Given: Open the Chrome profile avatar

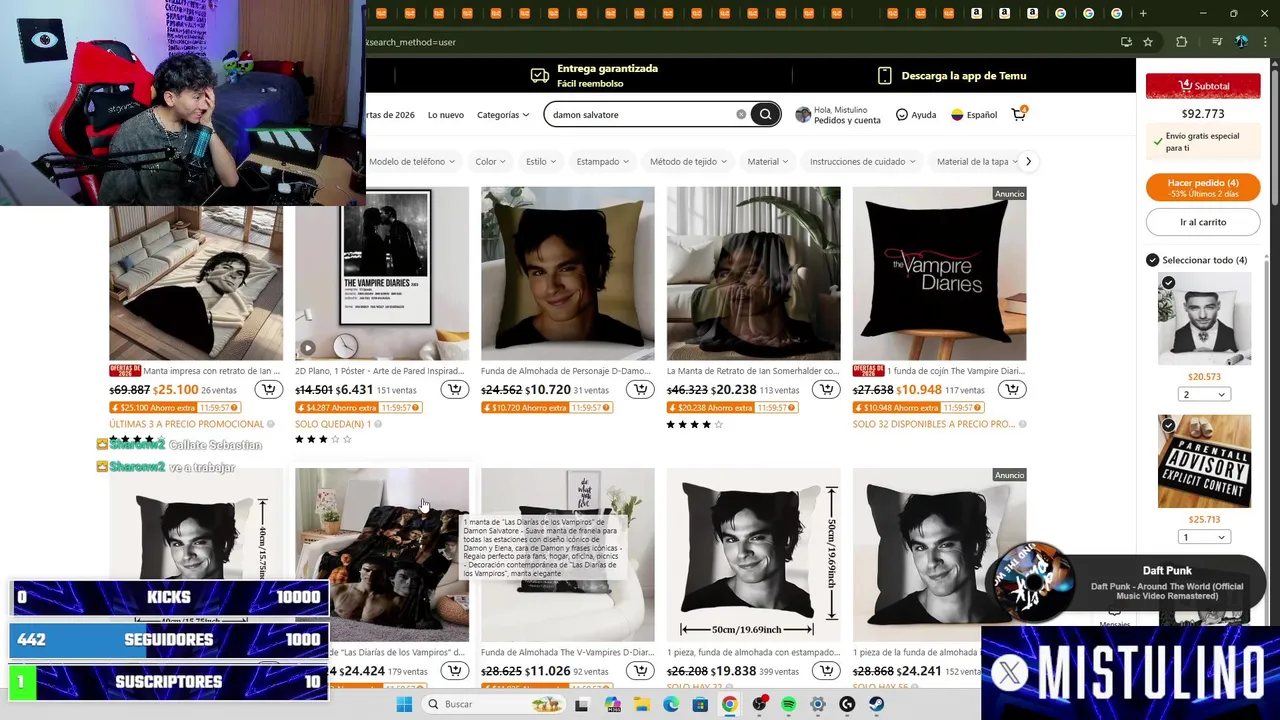Looking at the screenshot, I should click(1241, 42).
